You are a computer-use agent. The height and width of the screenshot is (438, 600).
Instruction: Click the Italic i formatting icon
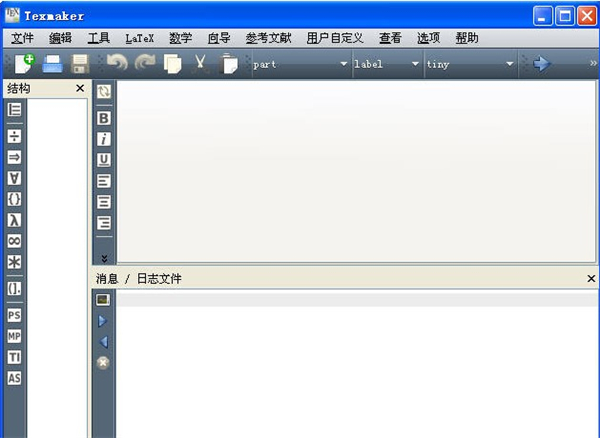103,139
